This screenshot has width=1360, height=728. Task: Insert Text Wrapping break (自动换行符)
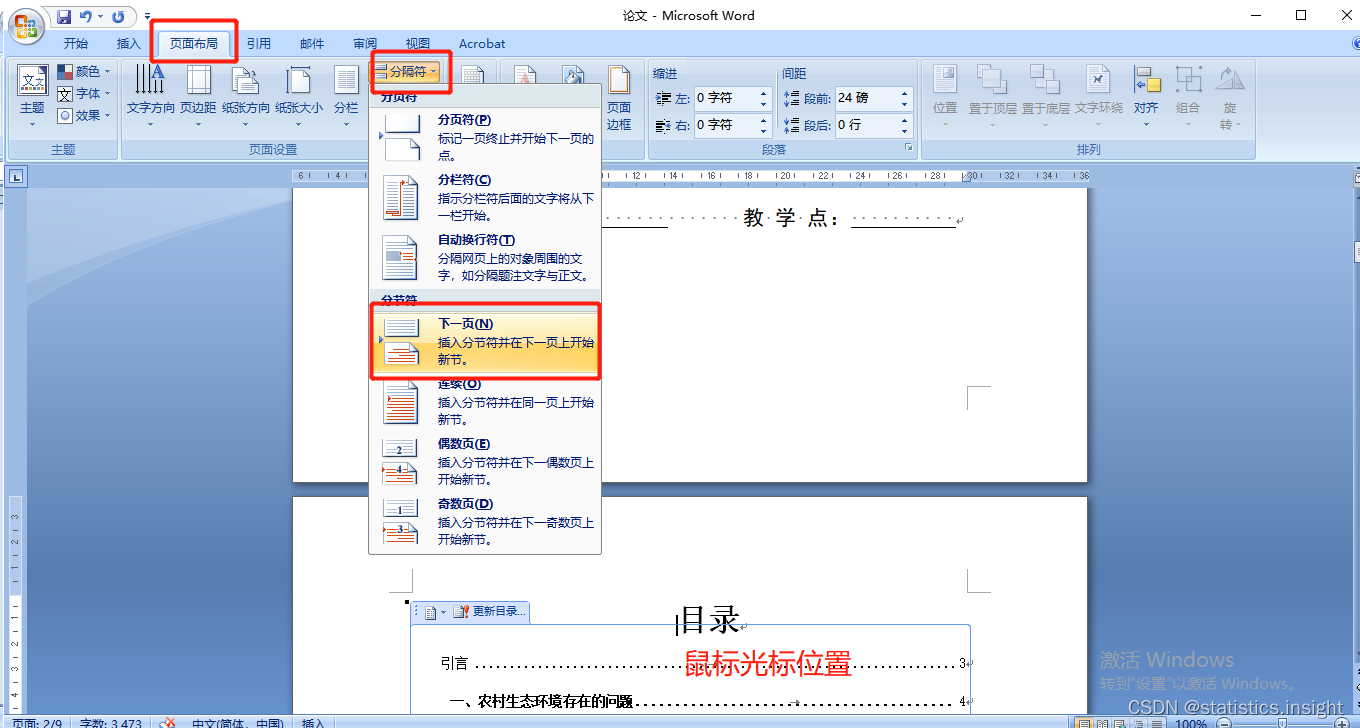486,258
